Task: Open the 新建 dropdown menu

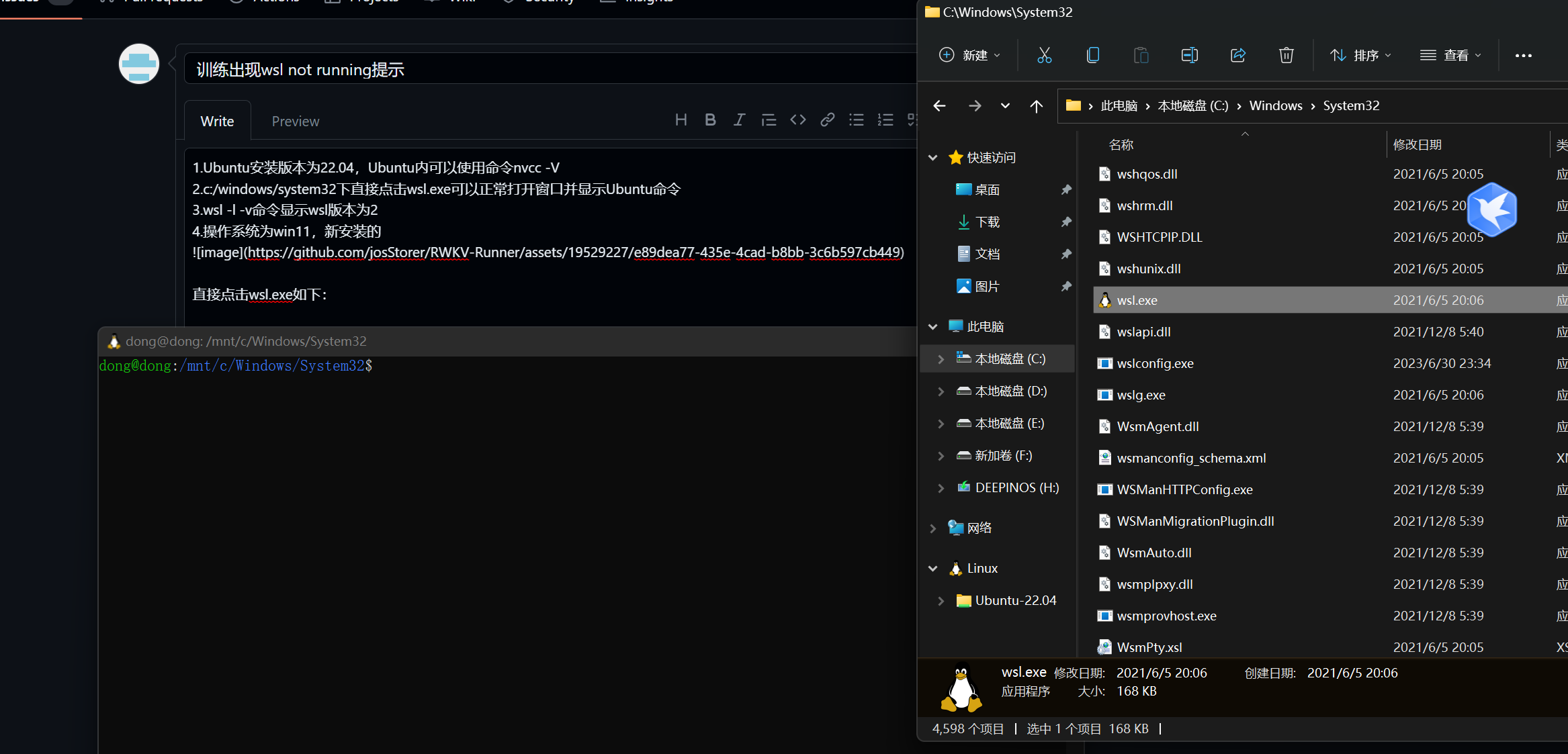Action: coord(969,55)
